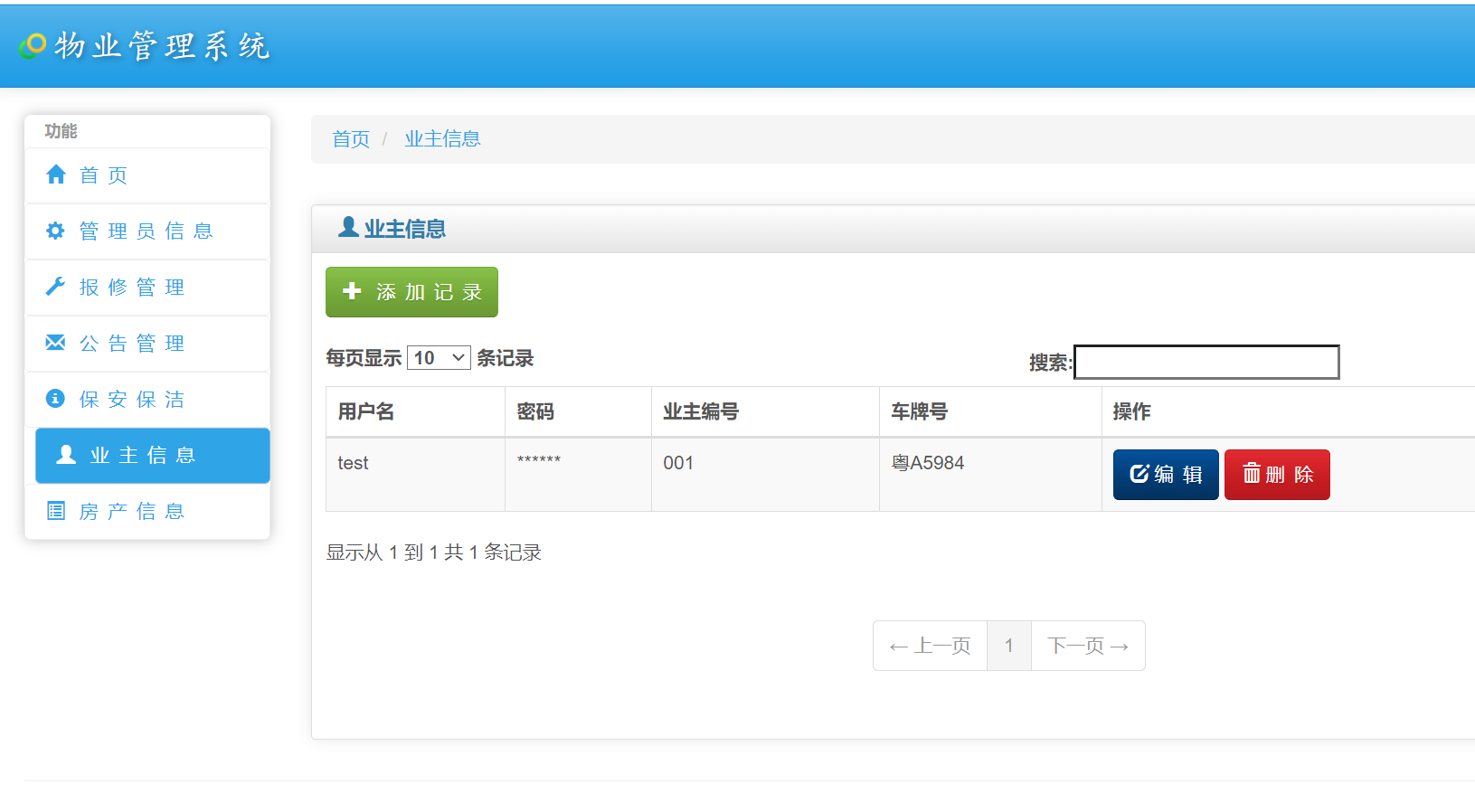
Task: Go to 下一页 in pagination
Action: tap(1088, 646)
